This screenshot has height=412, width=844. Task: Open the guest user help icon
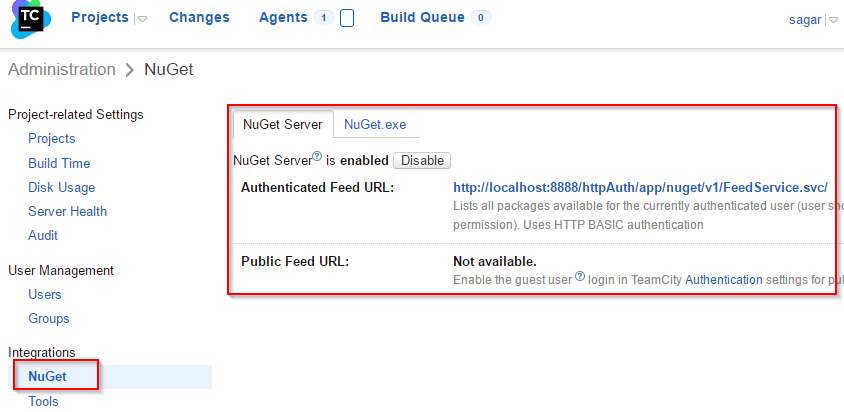click(x=580, y=276)
